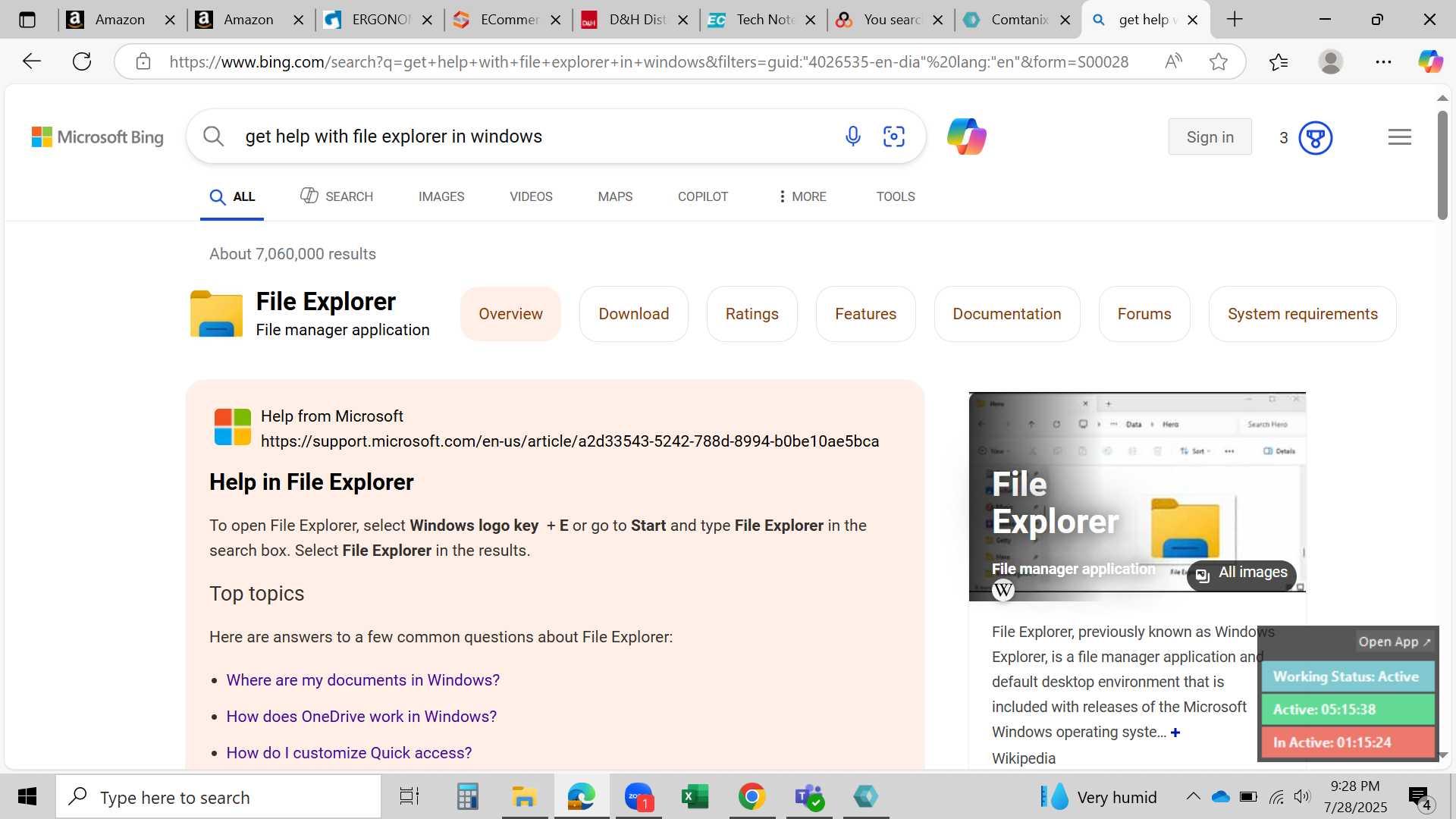Open the Copilot sidebar icon
This screenshot has height=819, width=1456.
point(1430,61)
